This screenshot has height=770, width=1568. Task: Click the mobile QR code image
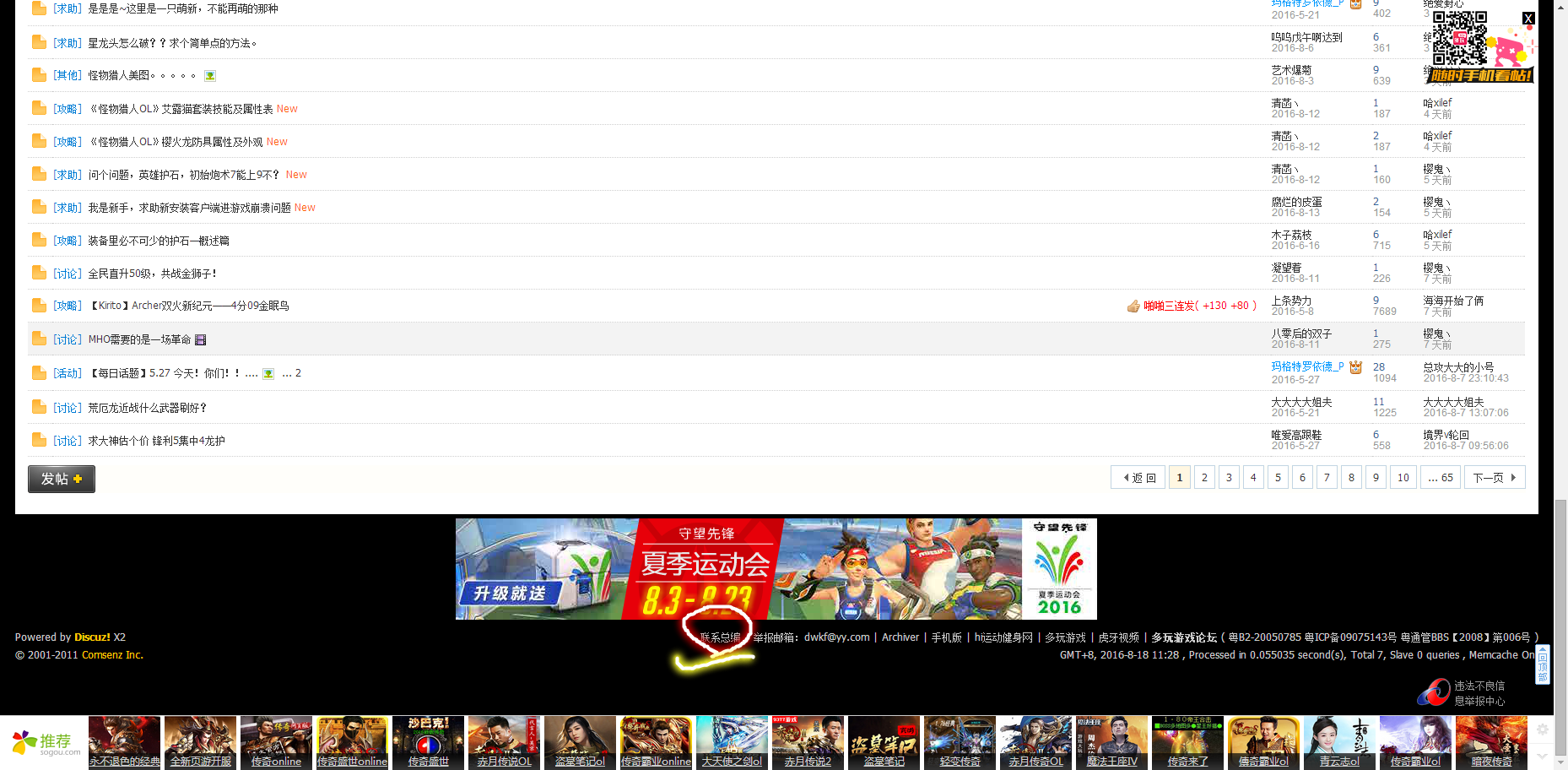[x=1460, y=38]
